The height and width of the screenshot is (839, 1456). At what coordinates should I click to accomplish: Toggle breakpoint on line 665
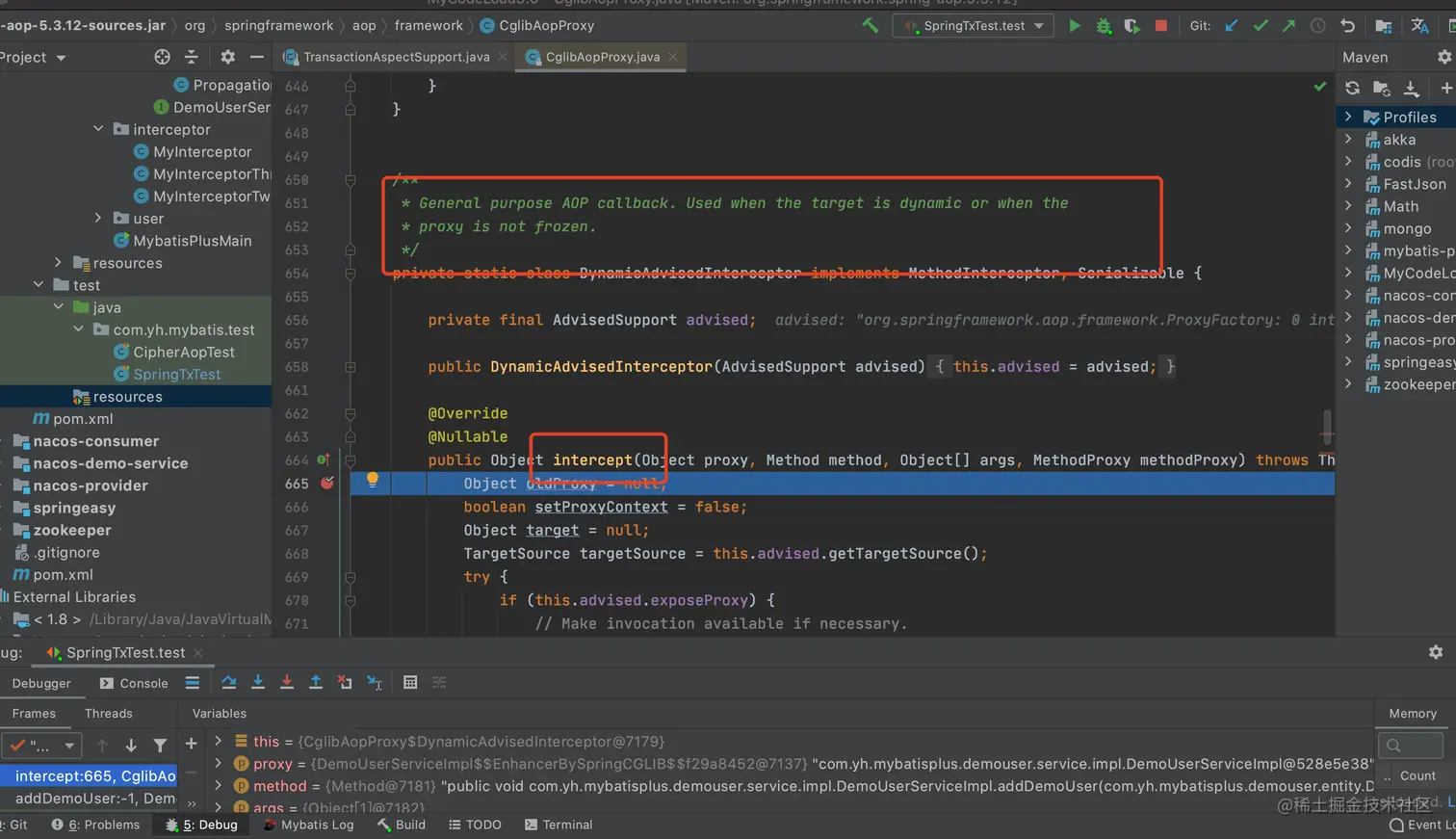[327, 483]
